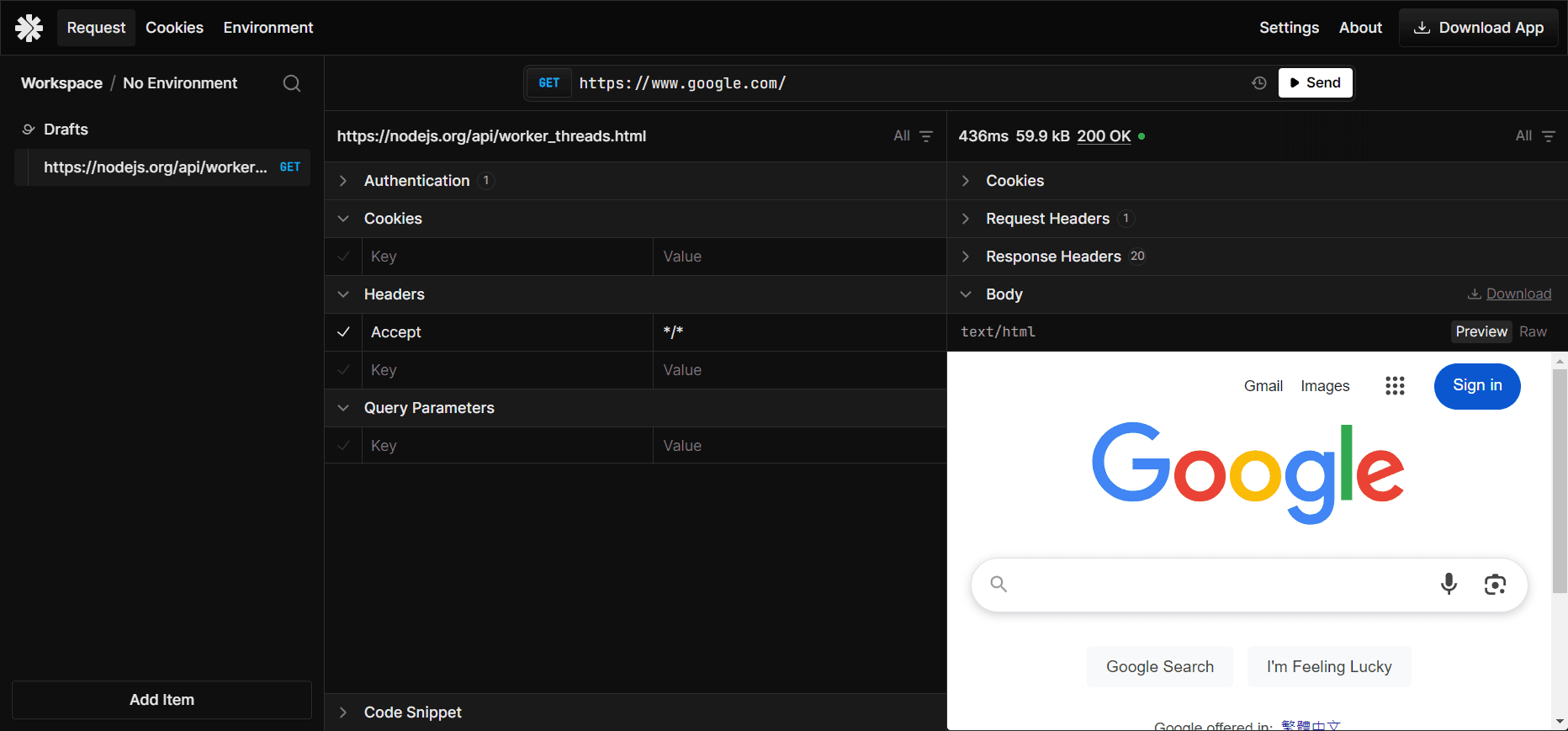Click the green status dot after 200 OK
Image resolution: width=1568 pixels, height=731 pixels.
(x=1142, y=136)
